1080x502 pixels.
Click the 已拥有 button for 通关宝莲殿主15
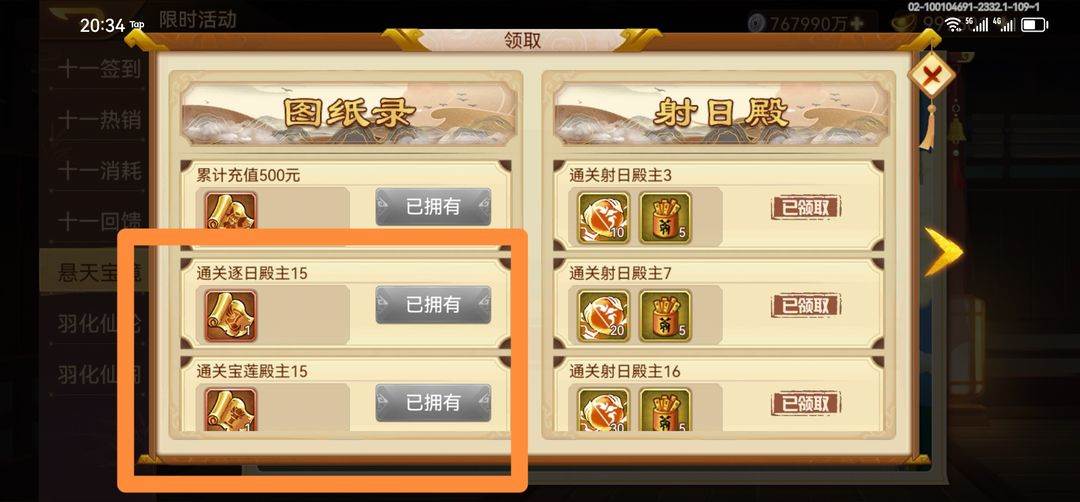[x=433, y=403]
